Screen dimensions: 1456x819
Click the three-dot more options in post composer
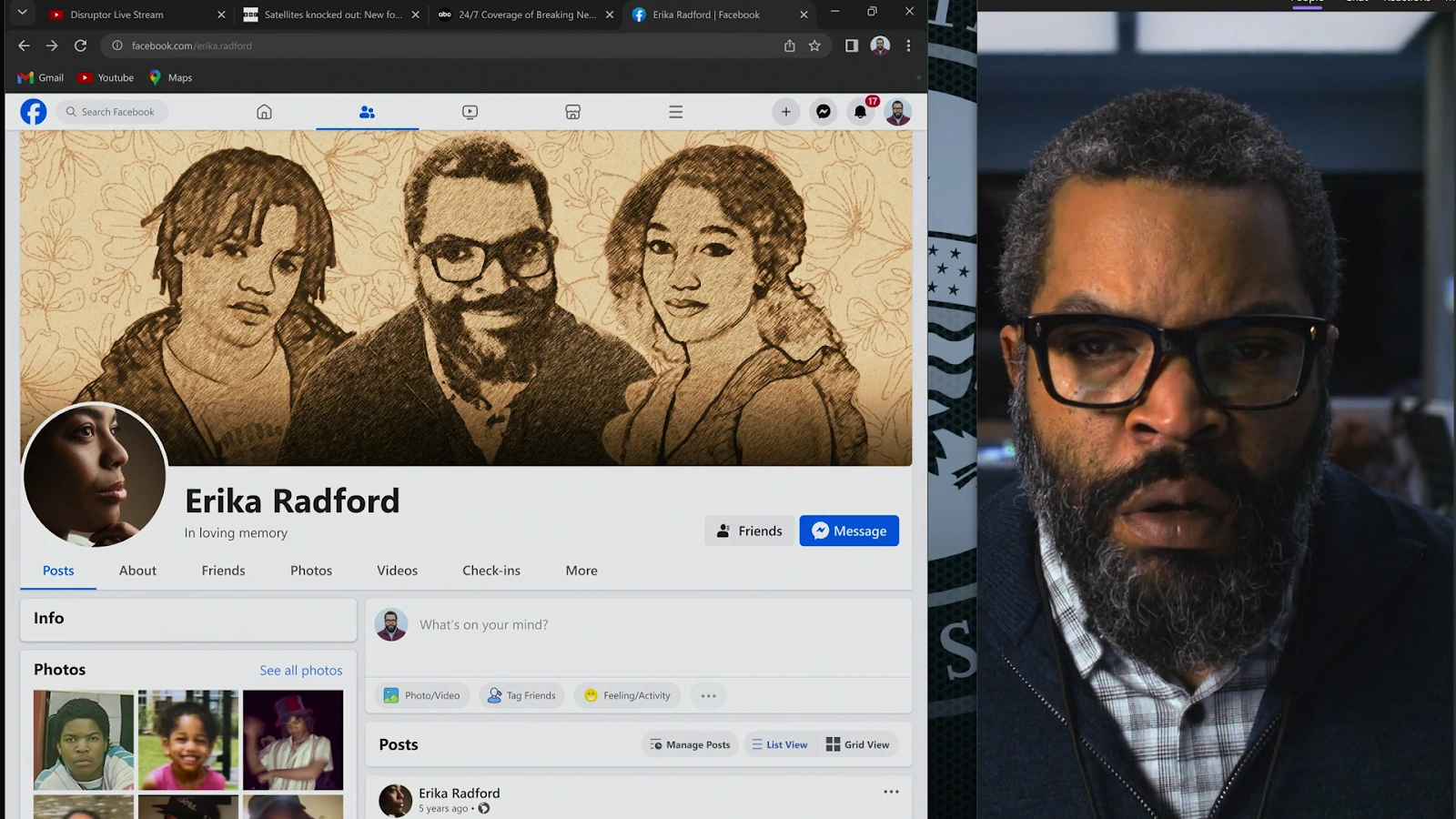click(x=708, y=696)
